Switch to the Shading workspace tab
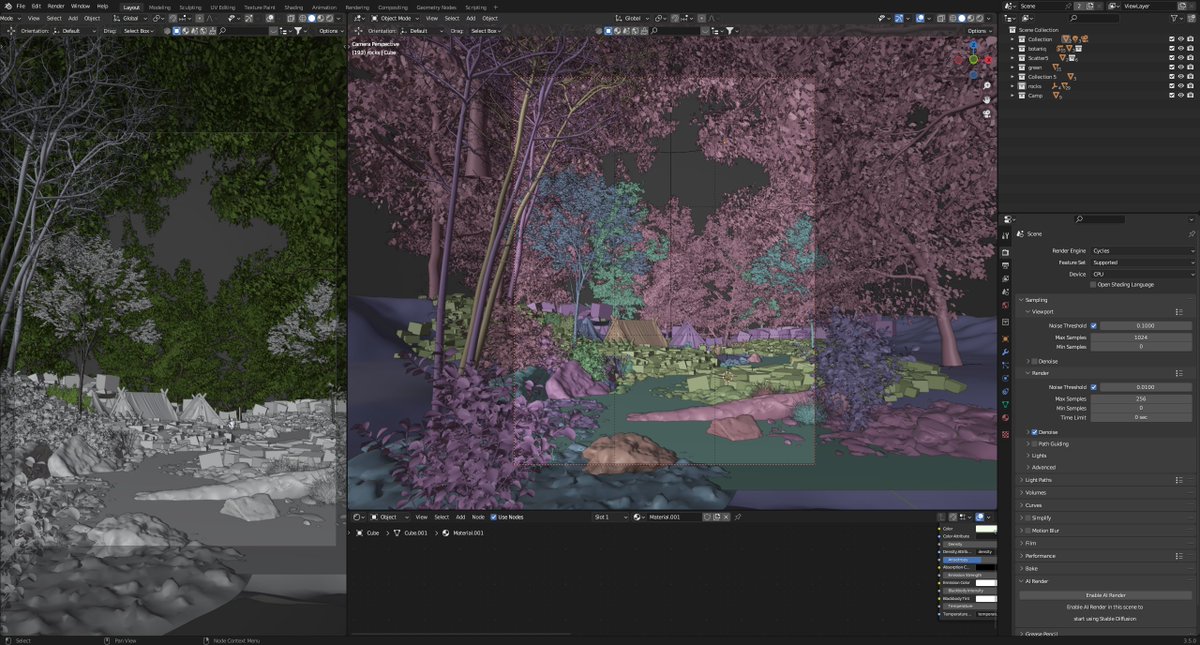Viewport: 1200px width, 645px height. (x=293, y=7)
